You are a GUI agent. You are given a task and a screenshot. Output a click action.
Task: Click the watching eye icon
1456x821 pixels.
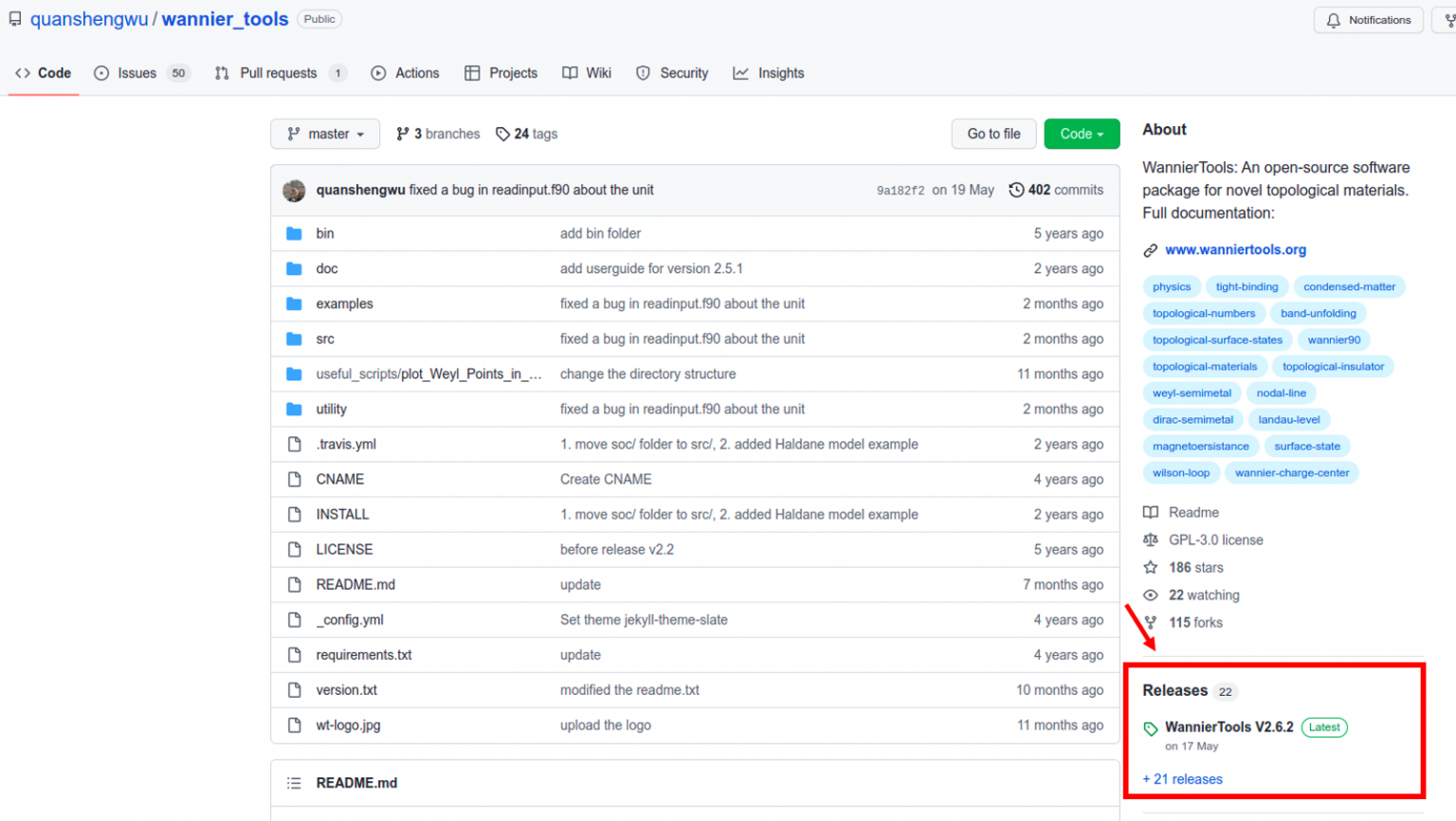pyautogui.click(x=1150, y=594)
